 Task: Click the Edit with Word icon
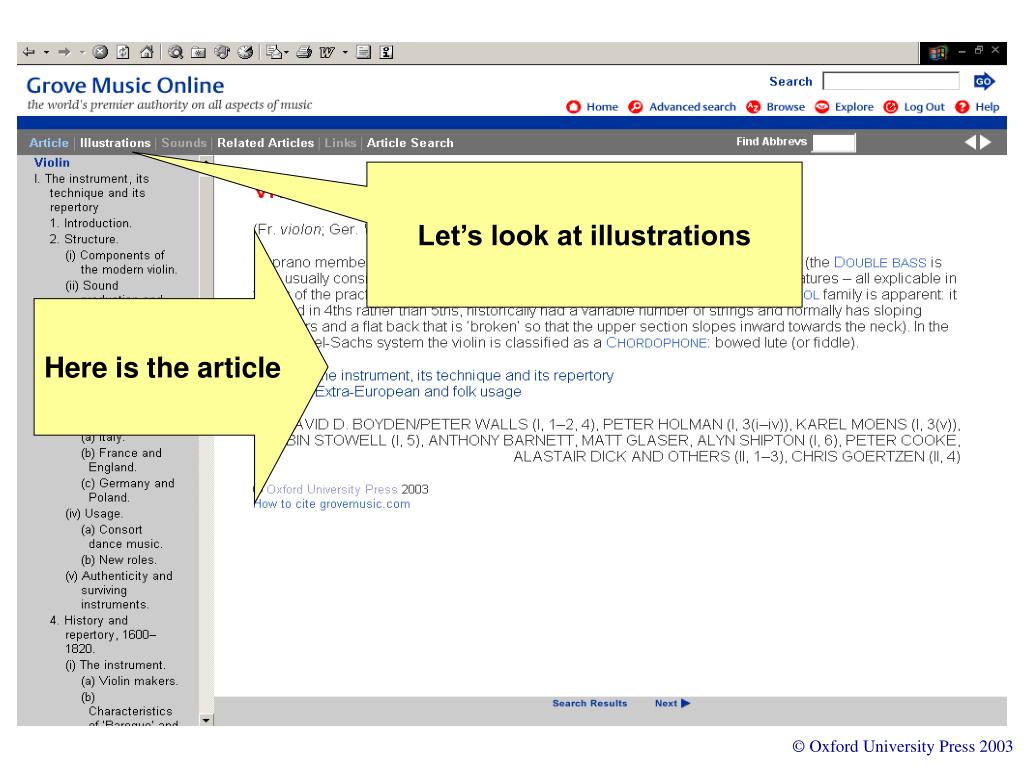327,52
